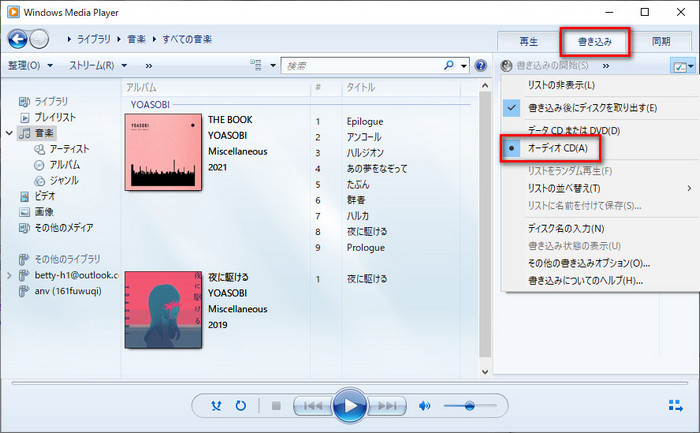700x433 pixels.
Task: Choose 書き込みについてのヘルプ(H) menu item
Action: (x=585, y=281)
